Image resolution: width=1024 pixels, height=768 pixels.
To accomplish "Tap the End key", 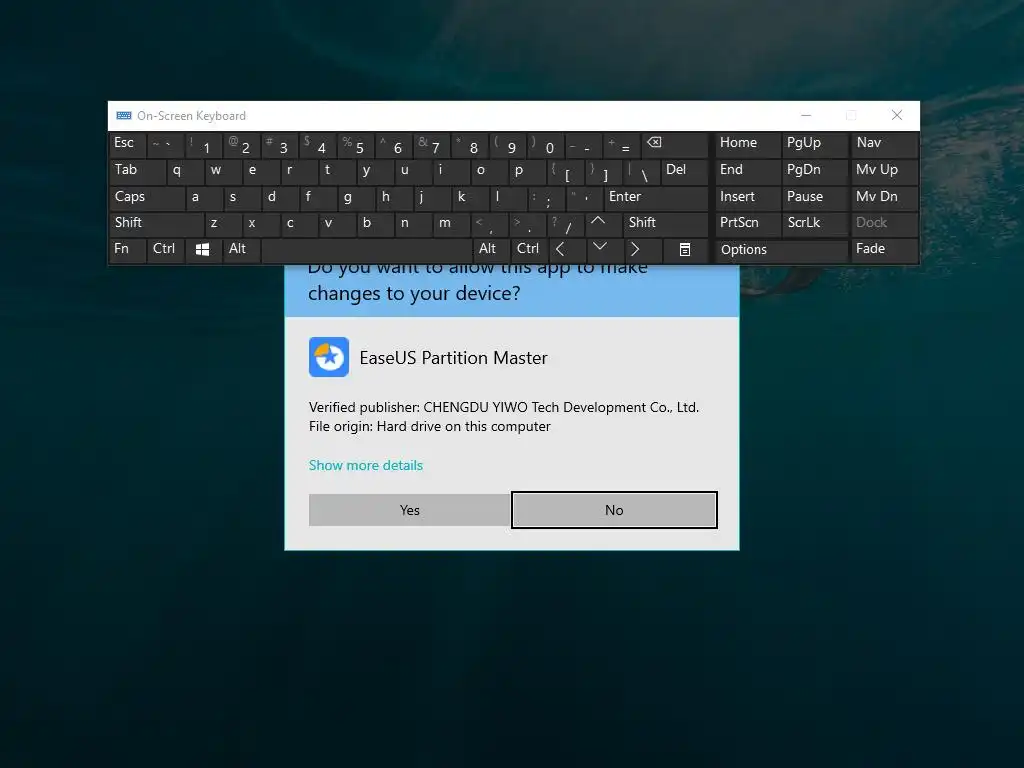I will pyautogui.click(x=748, y=170).
